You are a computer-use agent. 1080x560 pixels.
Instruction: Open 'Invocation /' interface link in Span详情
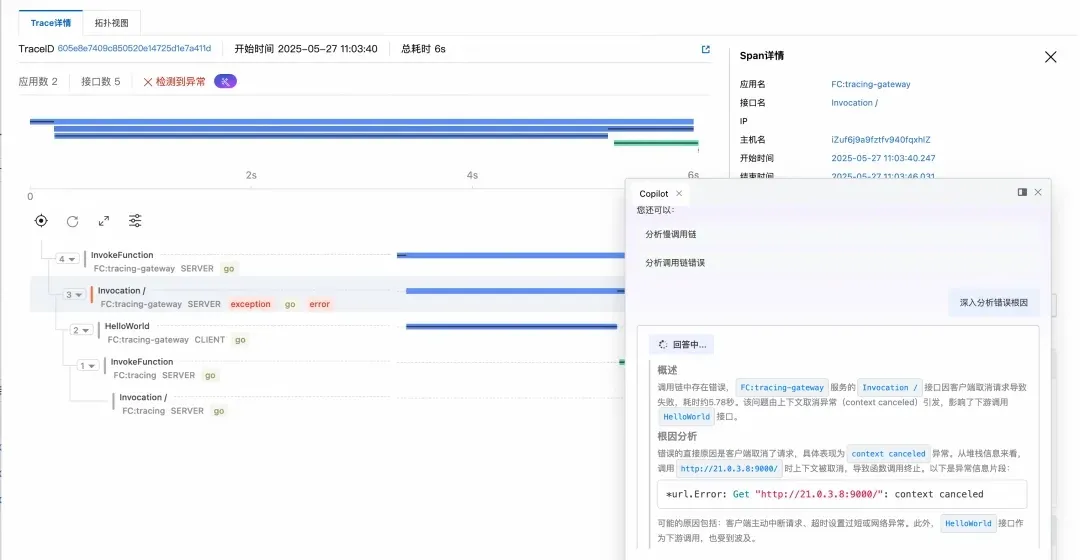[854, 103]
